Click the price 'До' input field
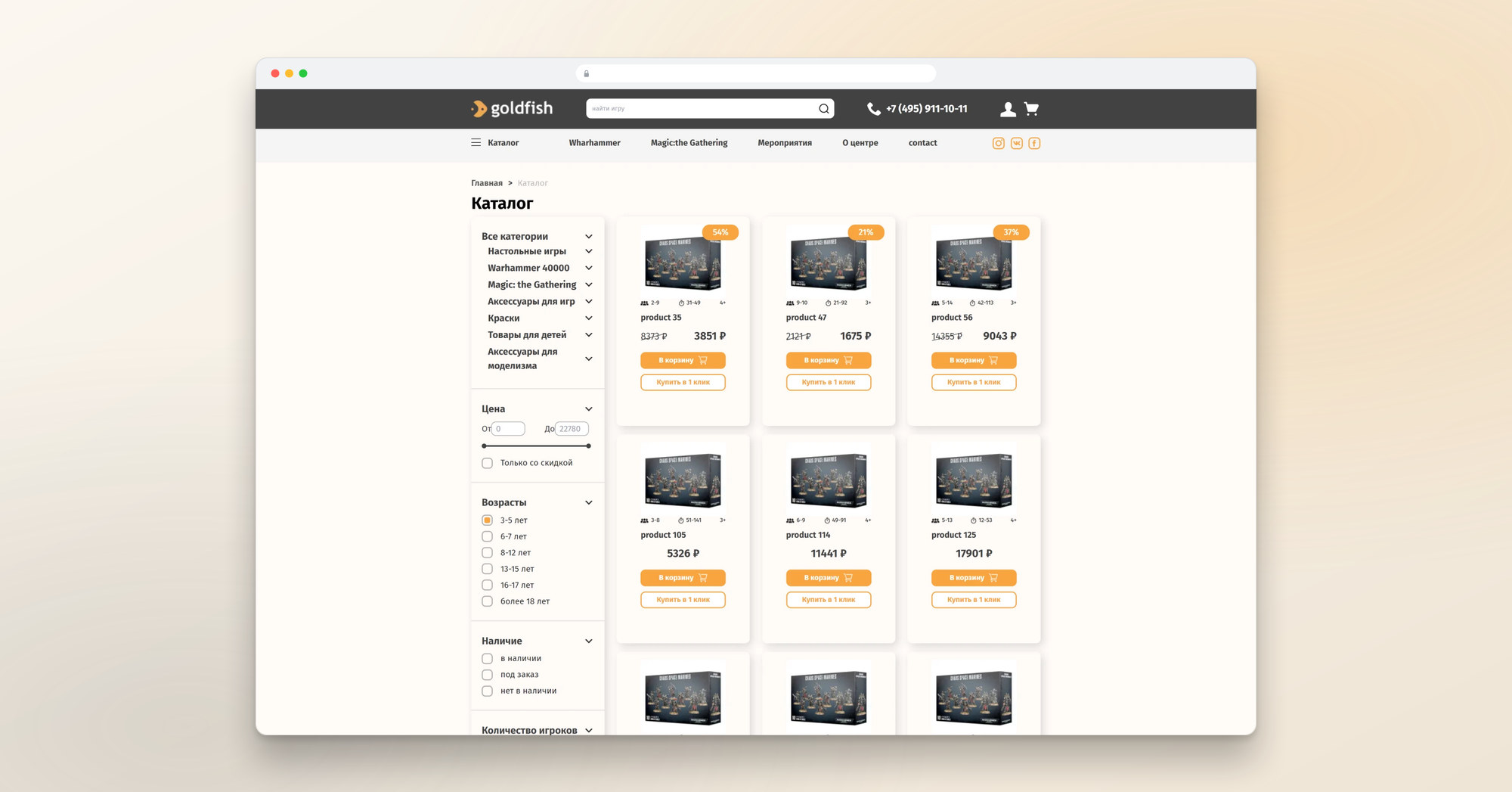This screenshot has width=1512, height=792. point(572,429)
